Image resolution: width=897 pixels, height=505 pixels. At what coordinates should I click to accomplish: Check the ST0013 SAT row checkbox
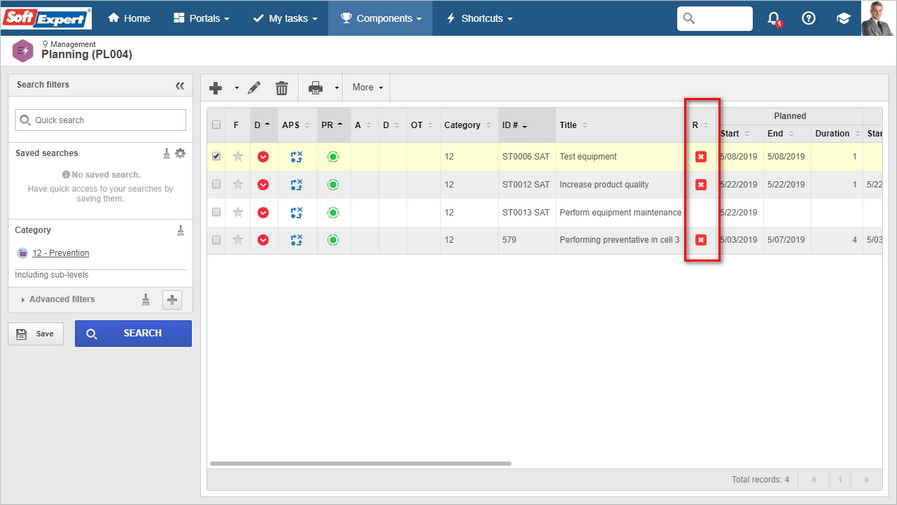coord(216,212)
